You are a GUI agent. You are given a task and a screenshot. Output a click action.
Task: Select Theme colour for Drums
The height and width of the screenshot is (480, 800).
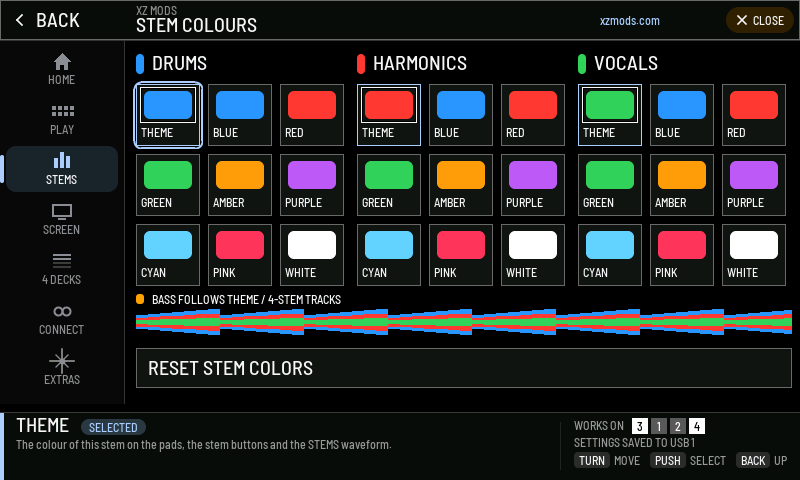[x=168, y=115]
